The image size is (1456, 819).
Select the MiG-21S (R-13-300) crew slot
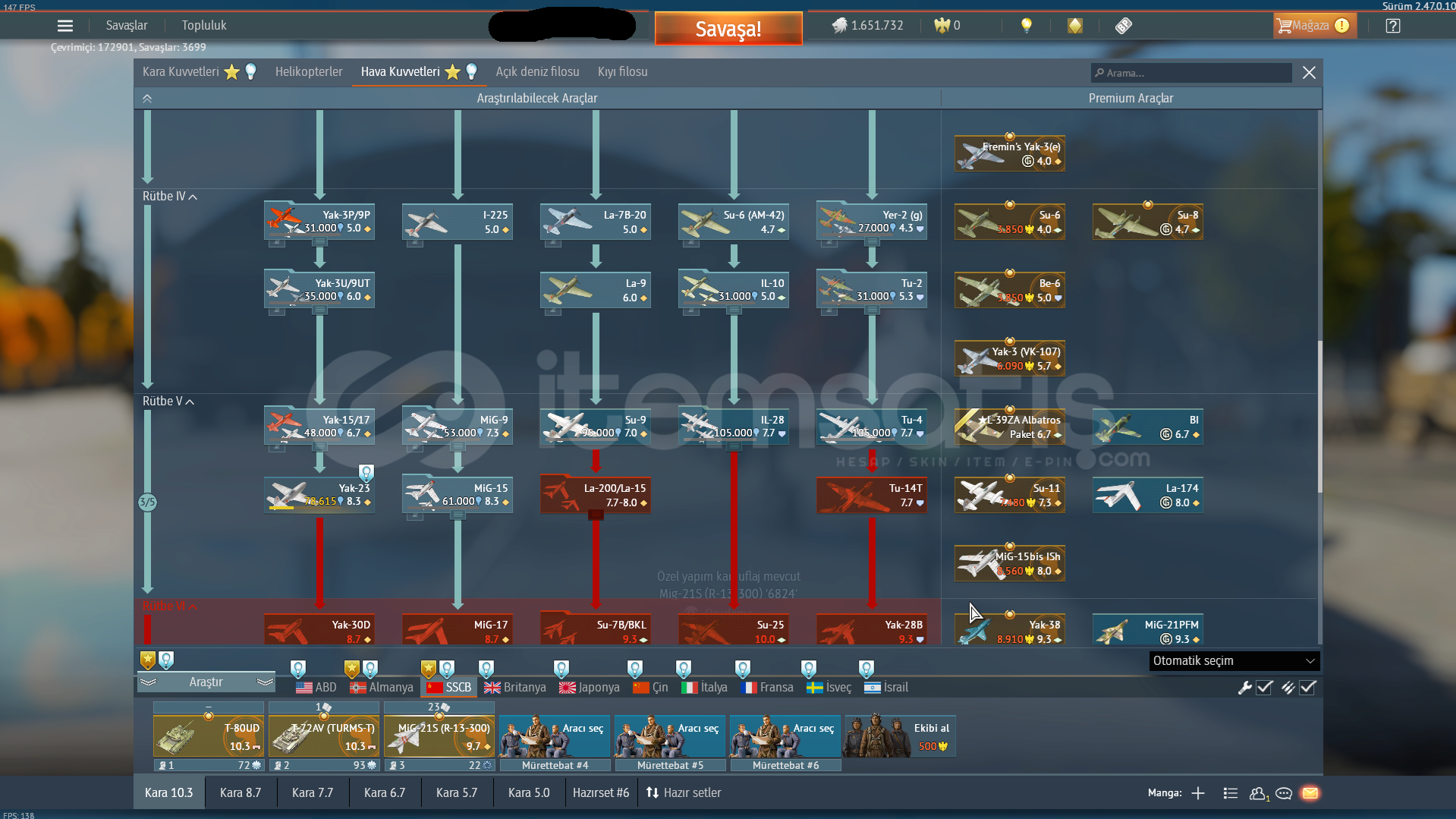[439, 737]
